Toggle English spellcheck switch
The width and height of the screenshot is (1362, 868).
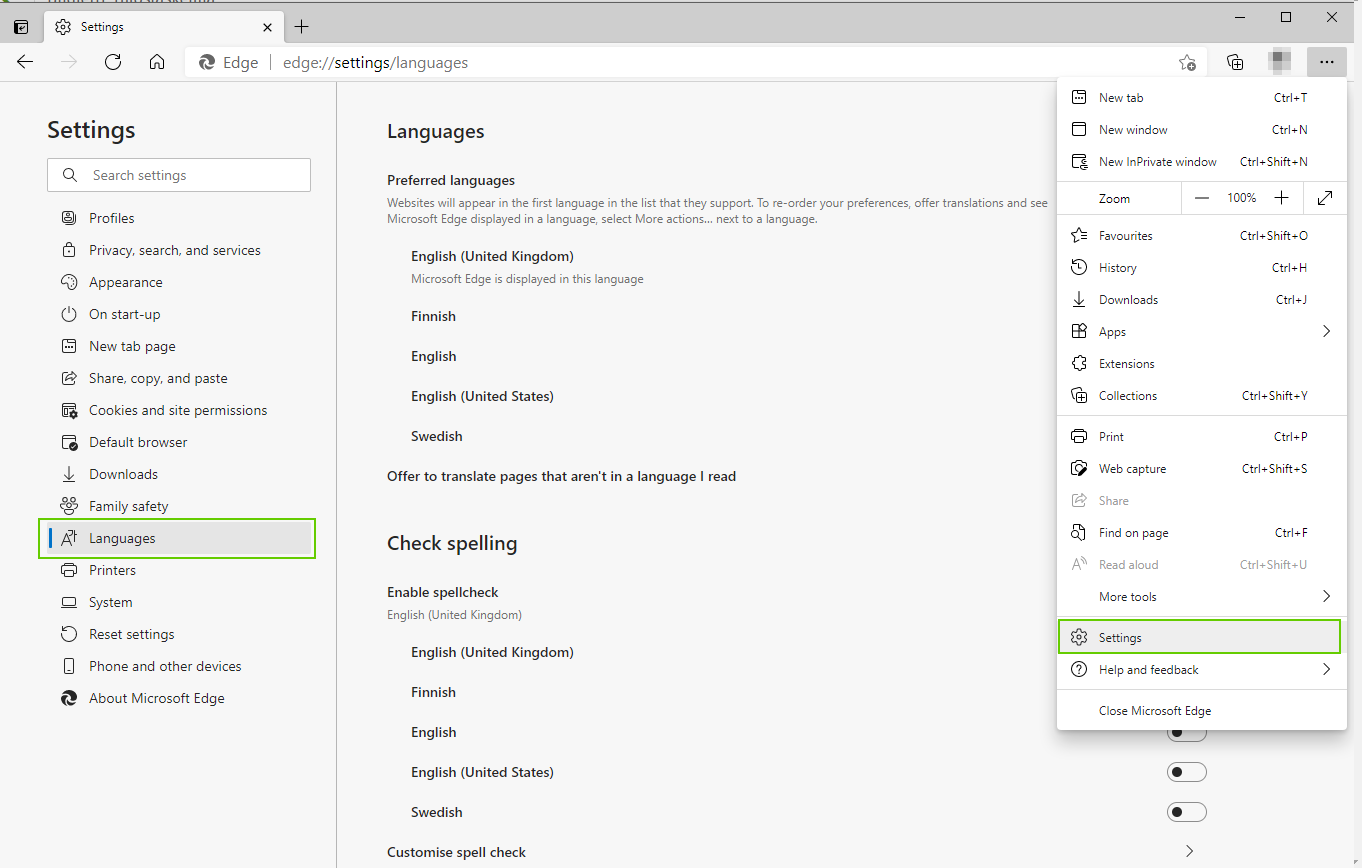1187,735
